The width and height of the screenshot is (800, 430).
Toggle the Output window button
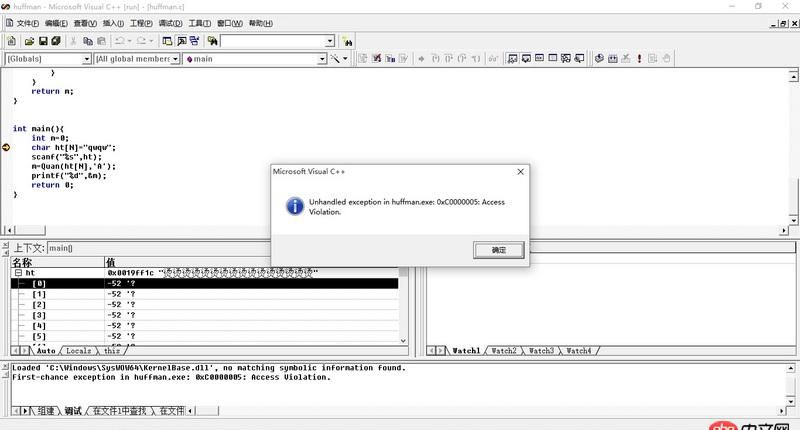coord(181,41)
